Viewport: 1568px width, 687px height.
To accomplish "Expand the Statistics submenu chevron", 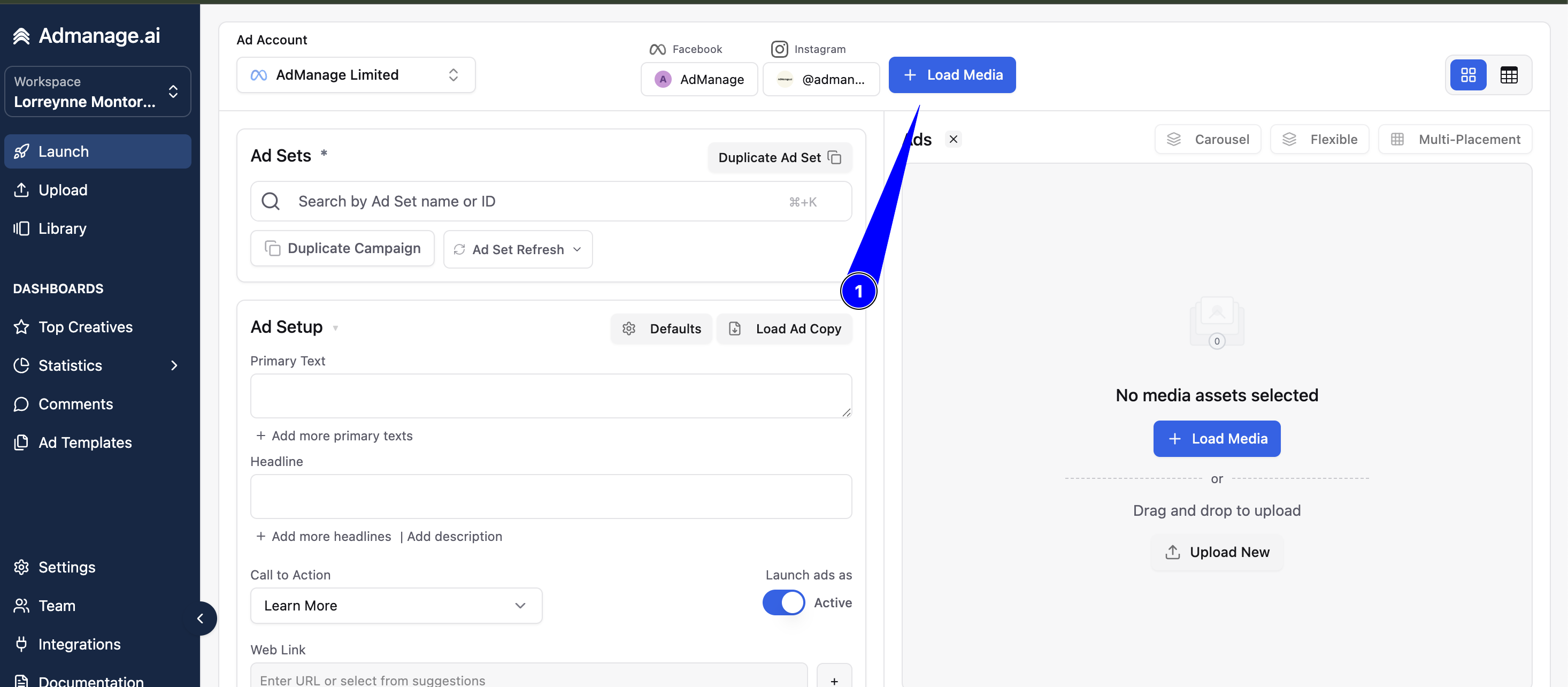I will pyautogui.click(x=174, y=365).
